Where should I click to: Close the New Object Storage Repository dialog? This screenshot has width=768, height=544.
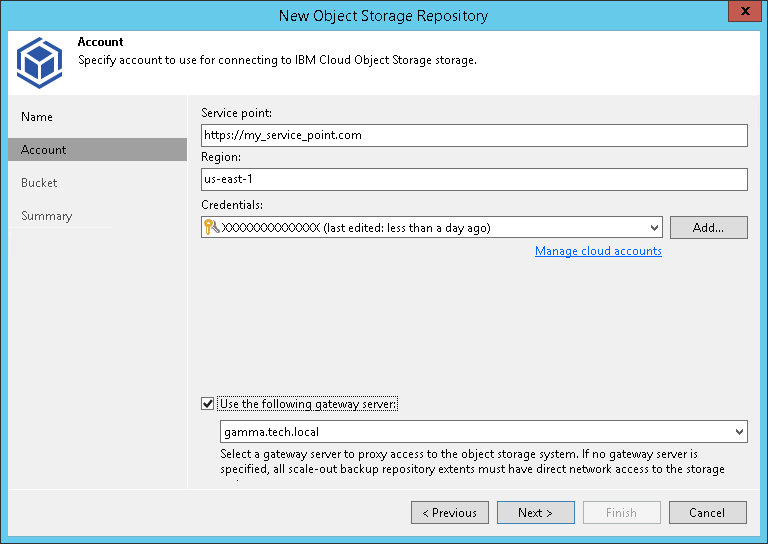pos(742,15)
